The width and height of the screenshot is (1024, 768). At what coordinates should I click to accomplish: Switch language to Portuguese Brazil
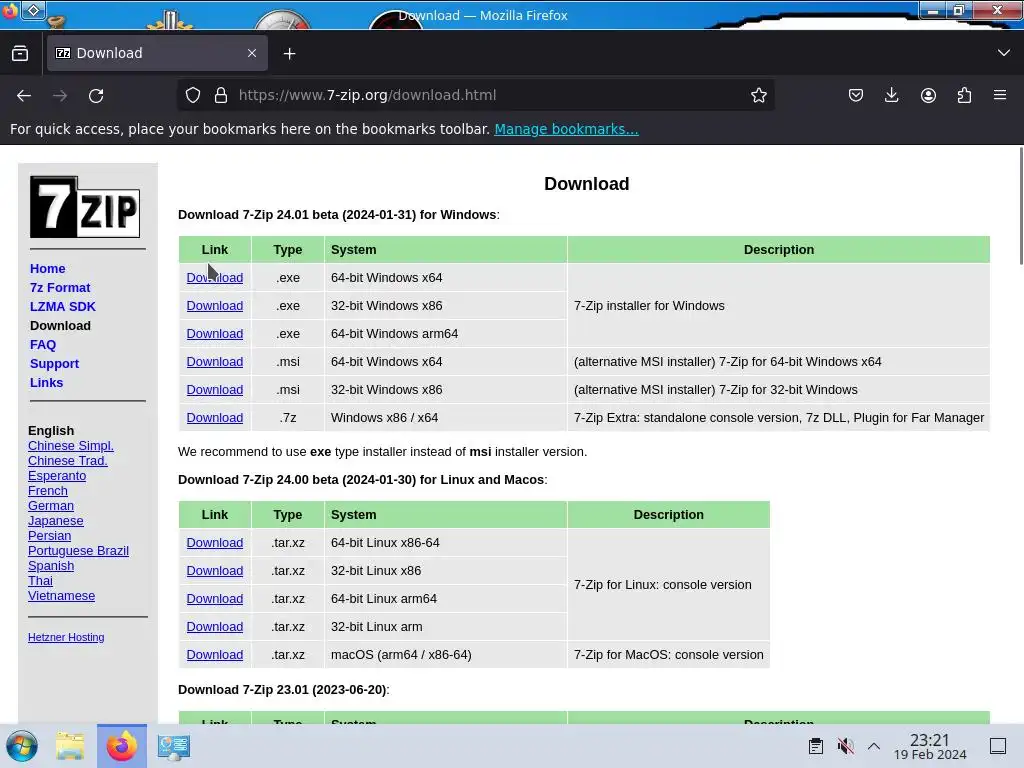pos(78,551)
